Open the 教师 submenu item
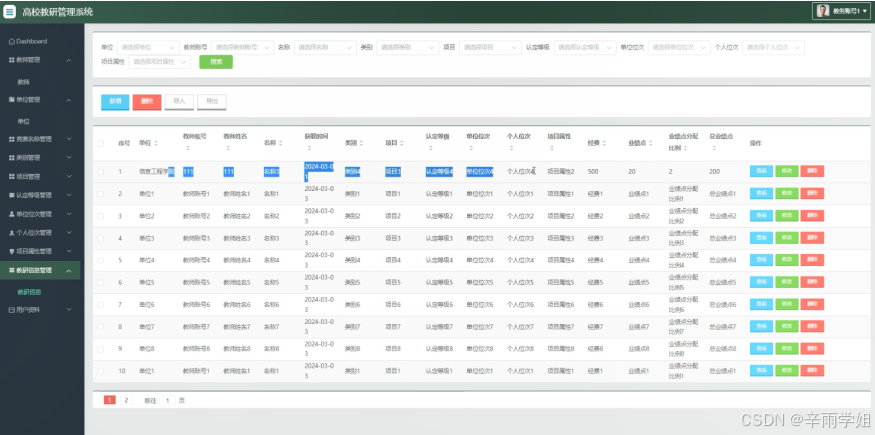The width and height of the screenshot is (875, 435). click(23, 82)
